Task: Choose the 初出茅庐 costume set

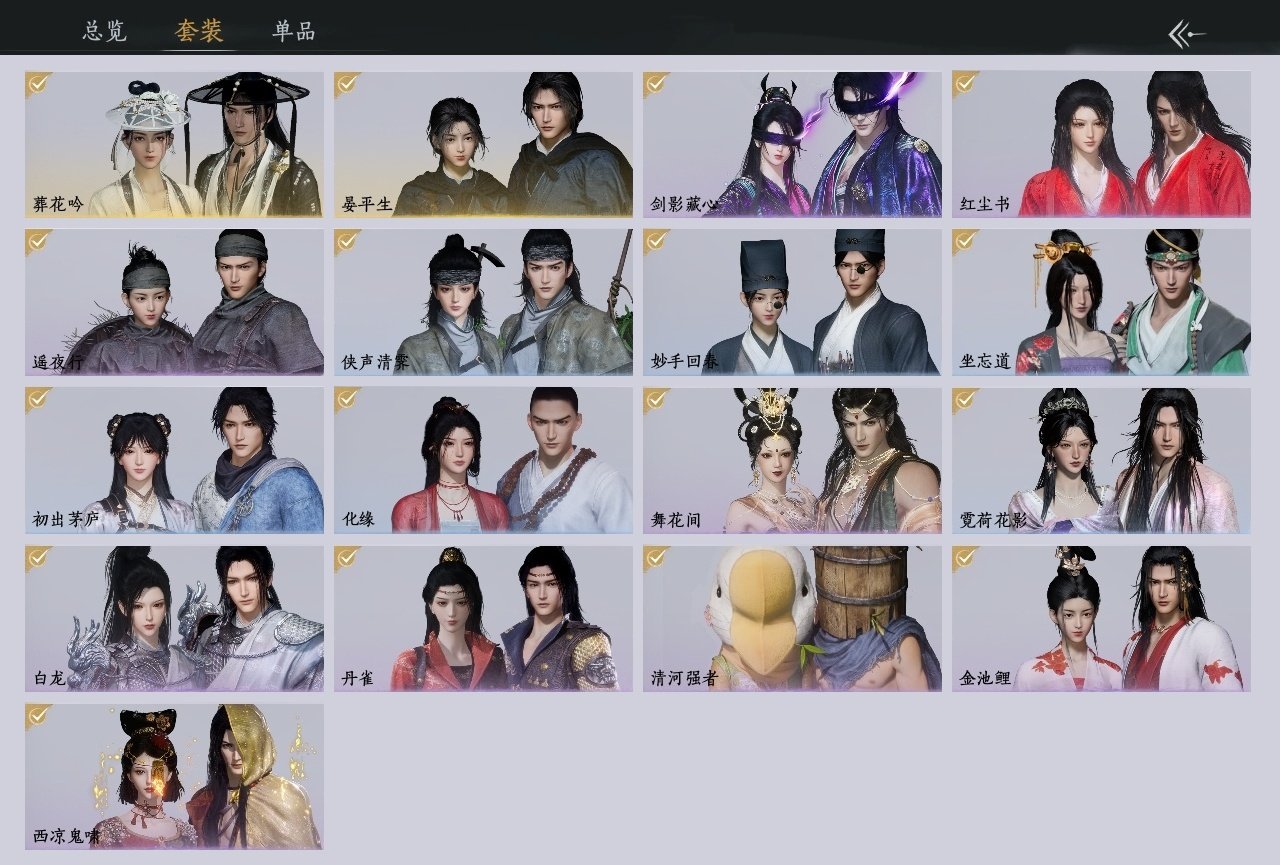Action: (174, 461)
